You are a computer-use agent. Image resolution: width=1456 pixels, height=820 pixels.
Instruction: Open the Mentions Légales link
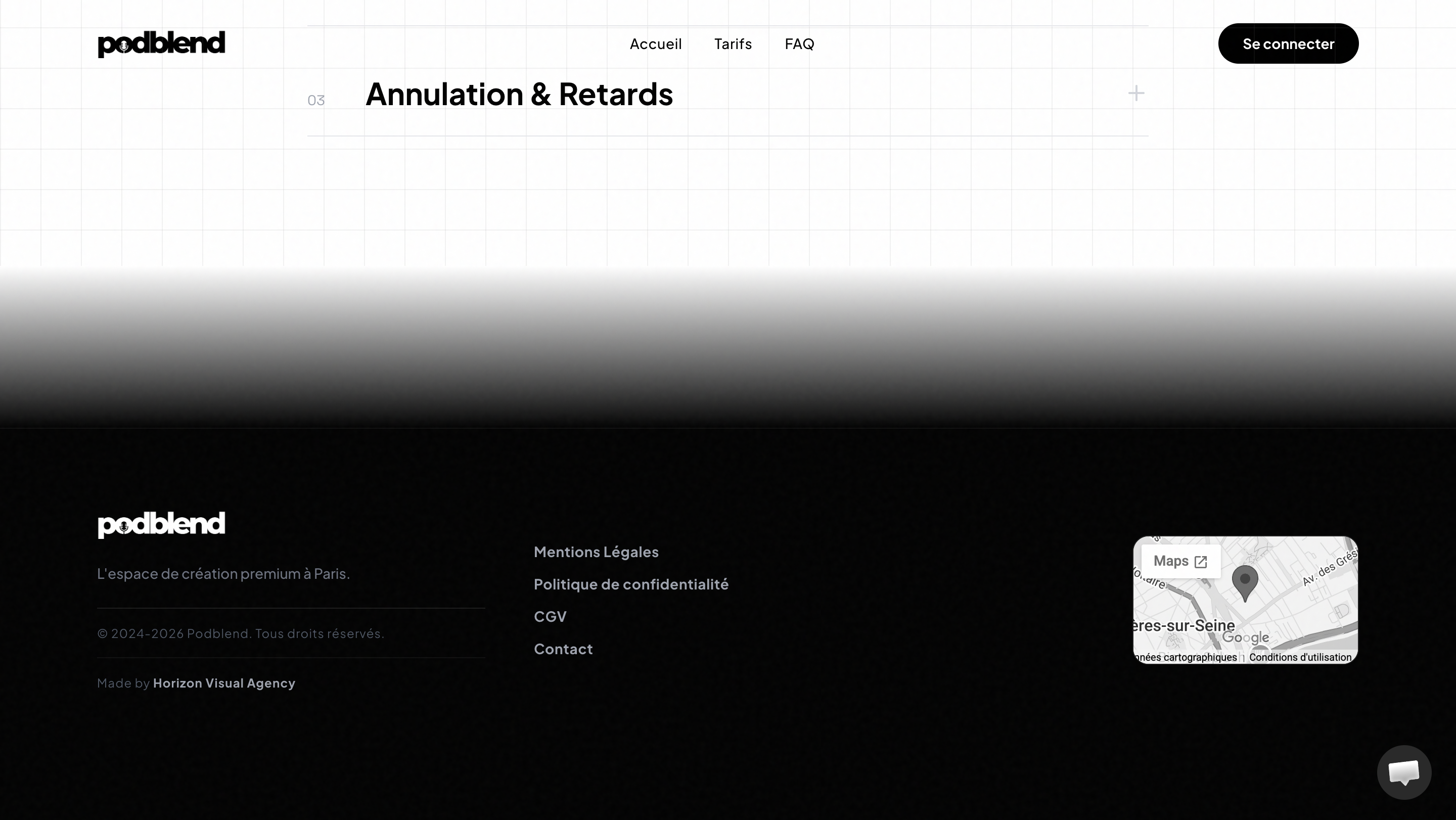click(596, 552)
